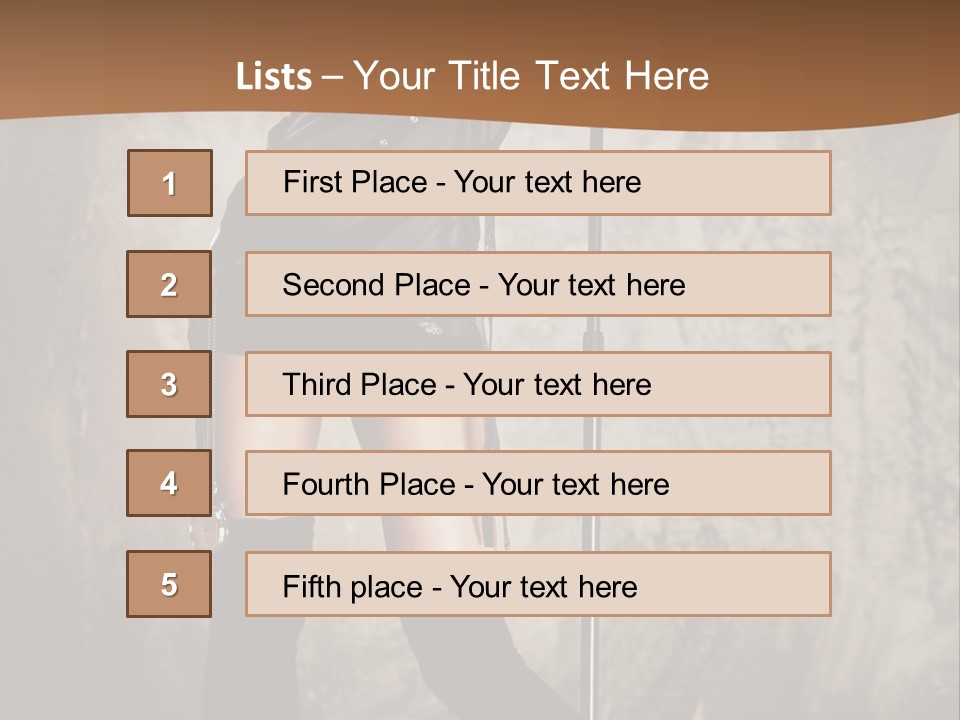Click the word "Text" in the slide heading
This screenshot has height=720, width=960.
(573, 77)
